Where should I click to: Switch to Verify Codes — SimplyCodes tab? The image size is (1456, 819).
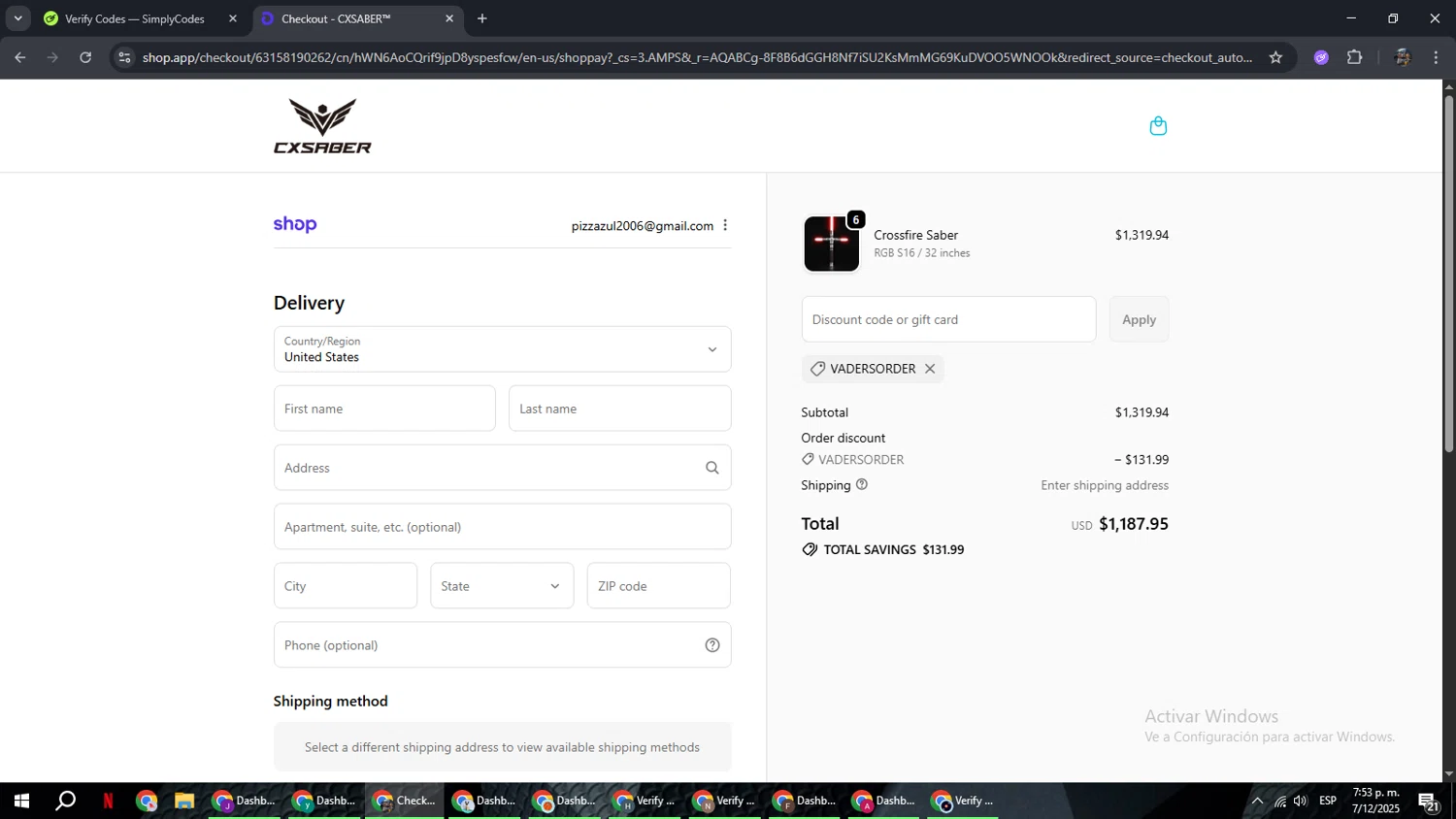135,18
